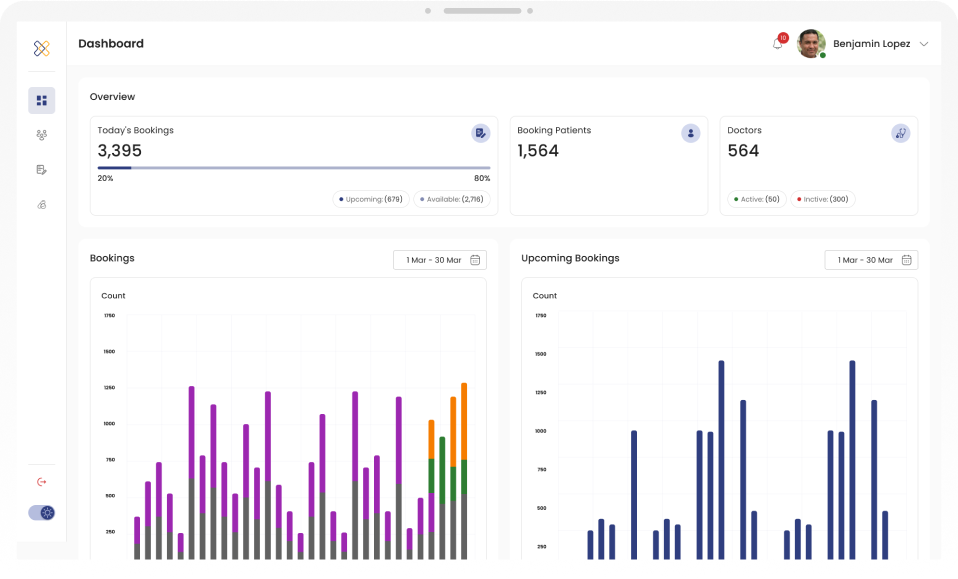Click Today's Bookings edit icon
This screenshot has height=579, width=958.
(x=481, y=133)
